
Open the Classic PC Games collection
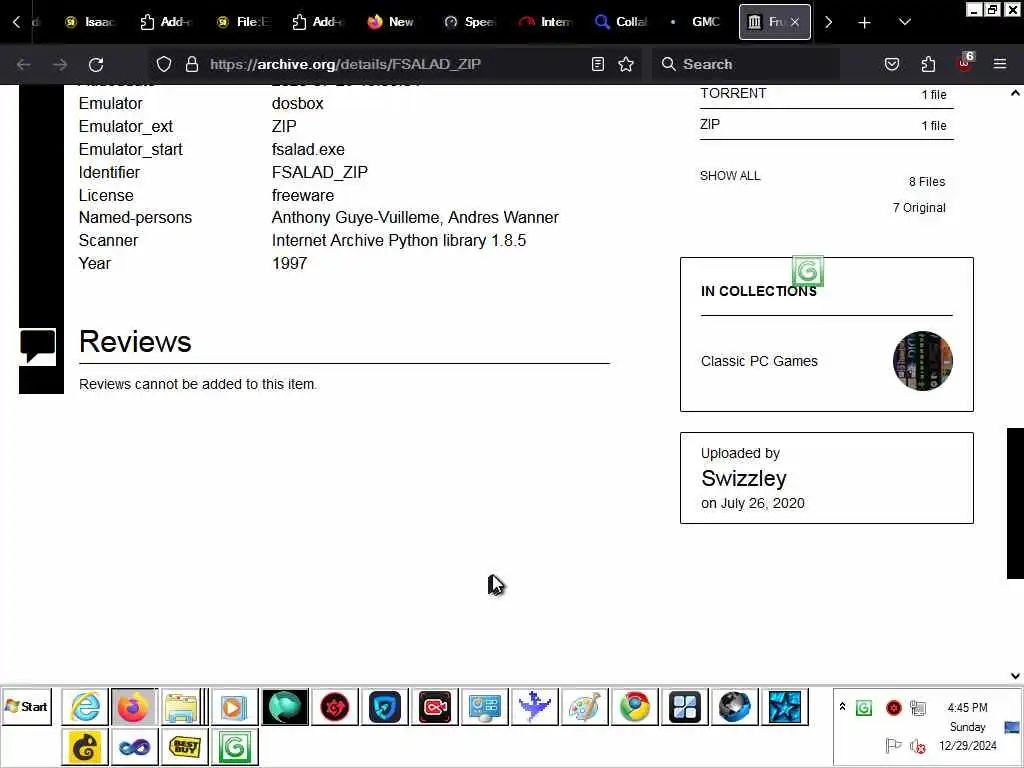point(759,361)
